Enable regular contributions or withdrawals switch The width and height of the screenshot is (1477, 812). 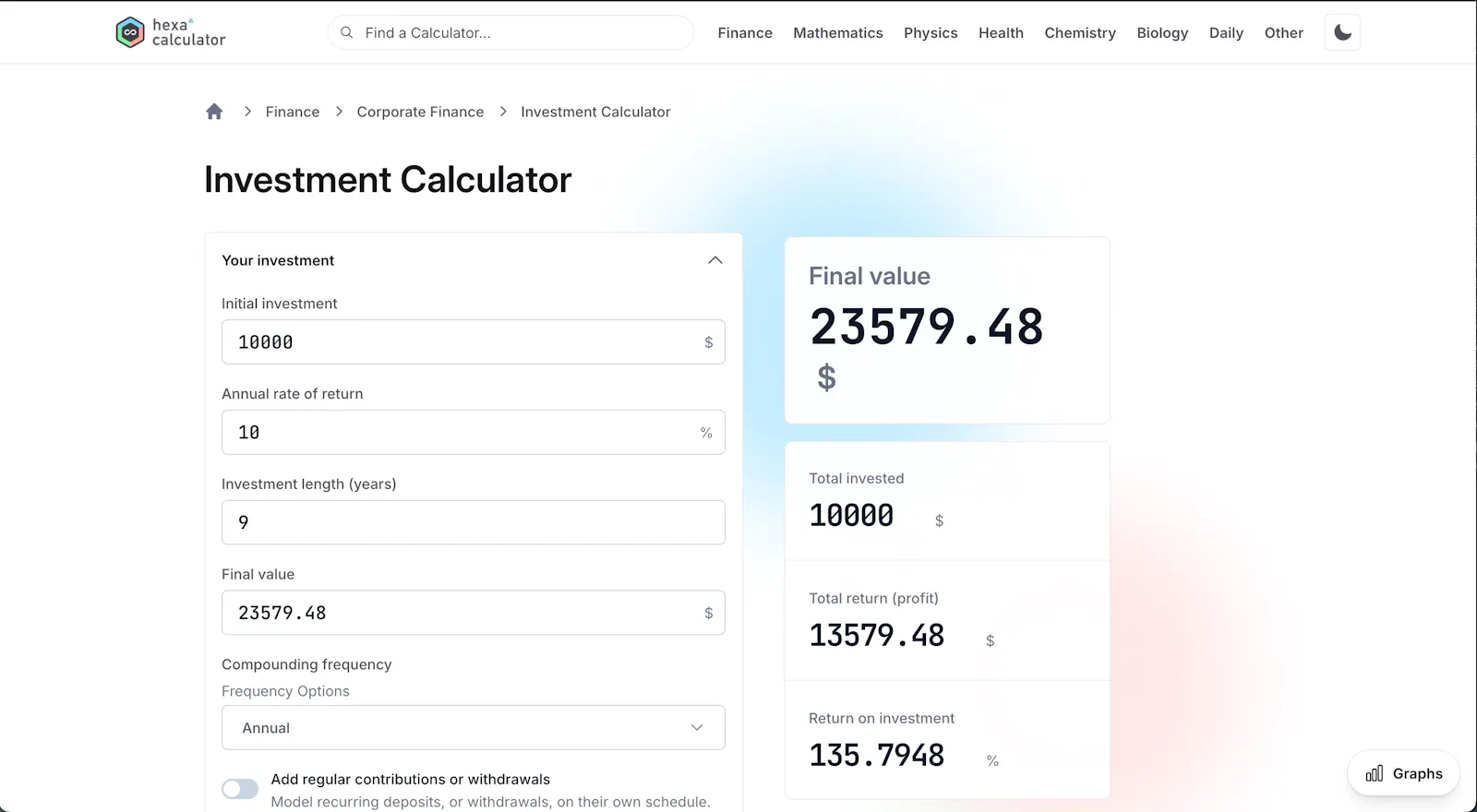tap(240, 789)
